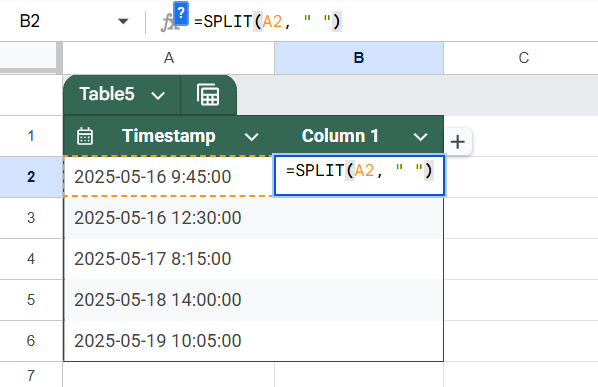Expand the Column 1 header dropdown
The height and width of the screenshot is (387, 598).
(420, 136)
